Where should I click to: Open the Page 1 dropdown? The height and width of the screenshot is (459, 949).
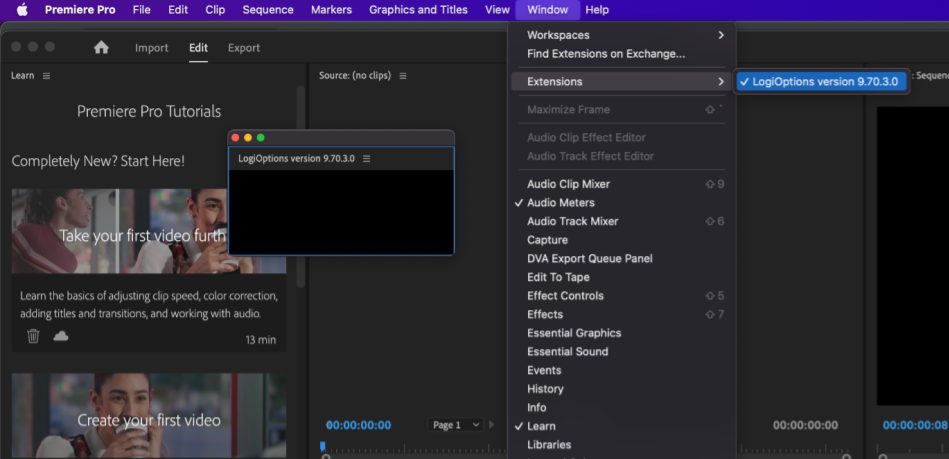pyautogui.click(x=457, y=425)
